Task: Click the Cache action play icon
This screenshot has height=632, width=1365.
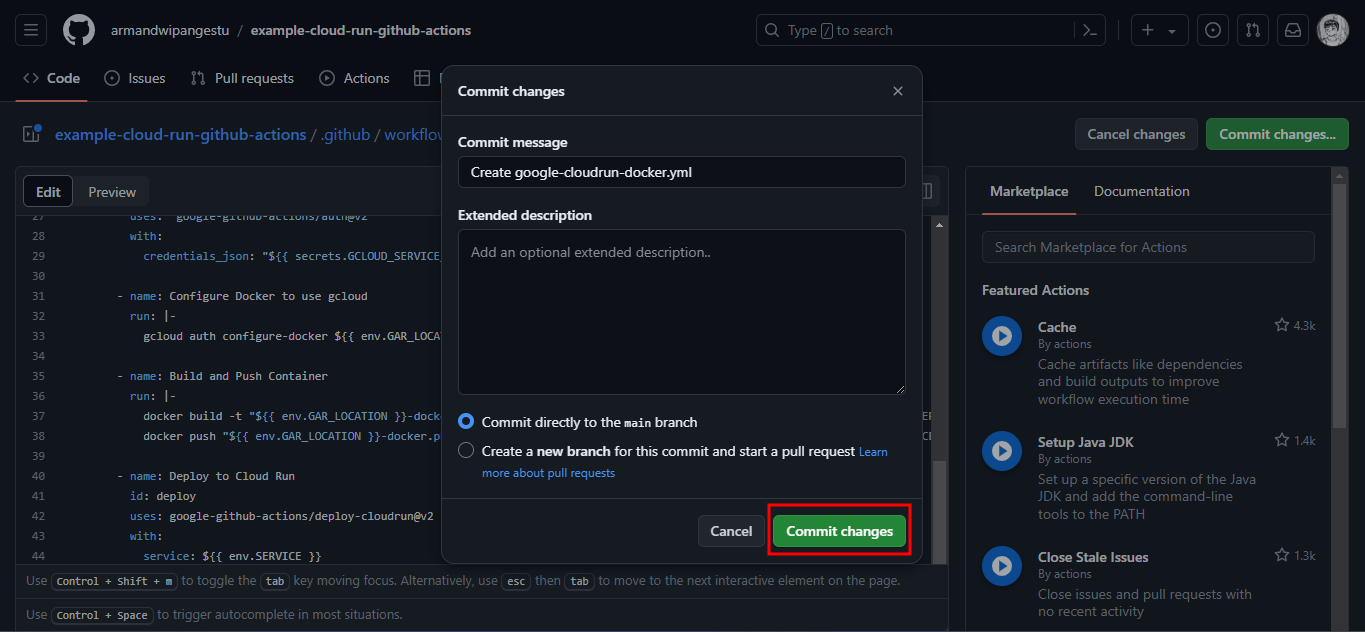Action: click(1001, 336)
